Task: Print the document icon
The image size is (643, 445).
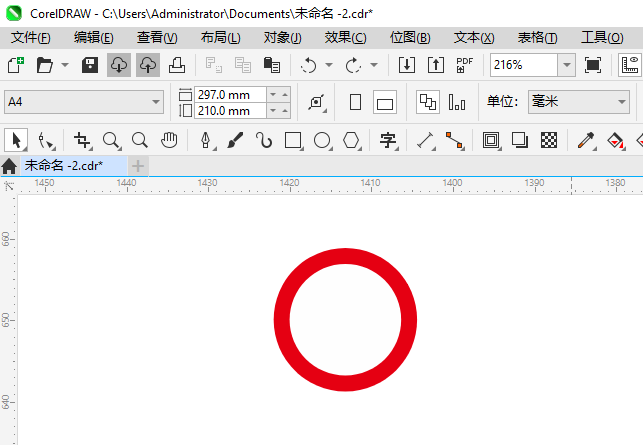Action: click(x=177, y=65)
